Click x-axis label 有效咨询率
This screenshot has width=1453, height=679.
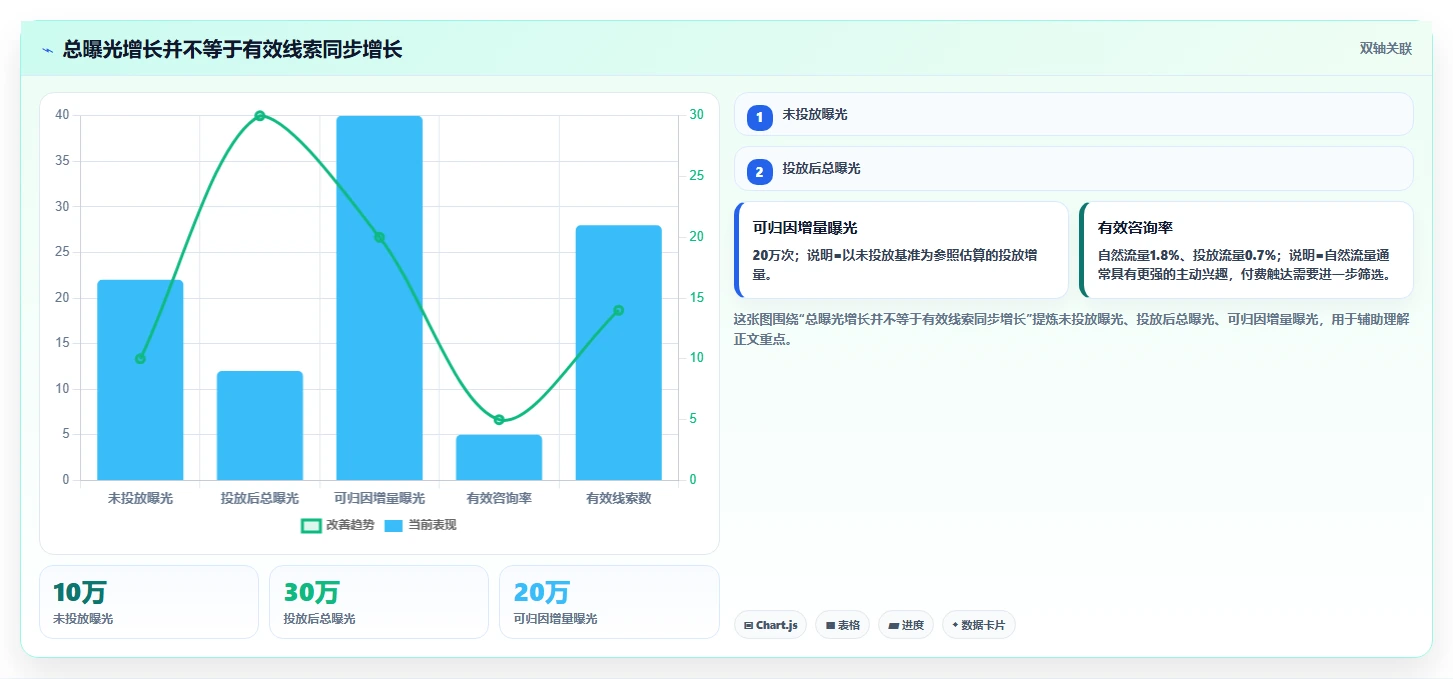(499, 498)
